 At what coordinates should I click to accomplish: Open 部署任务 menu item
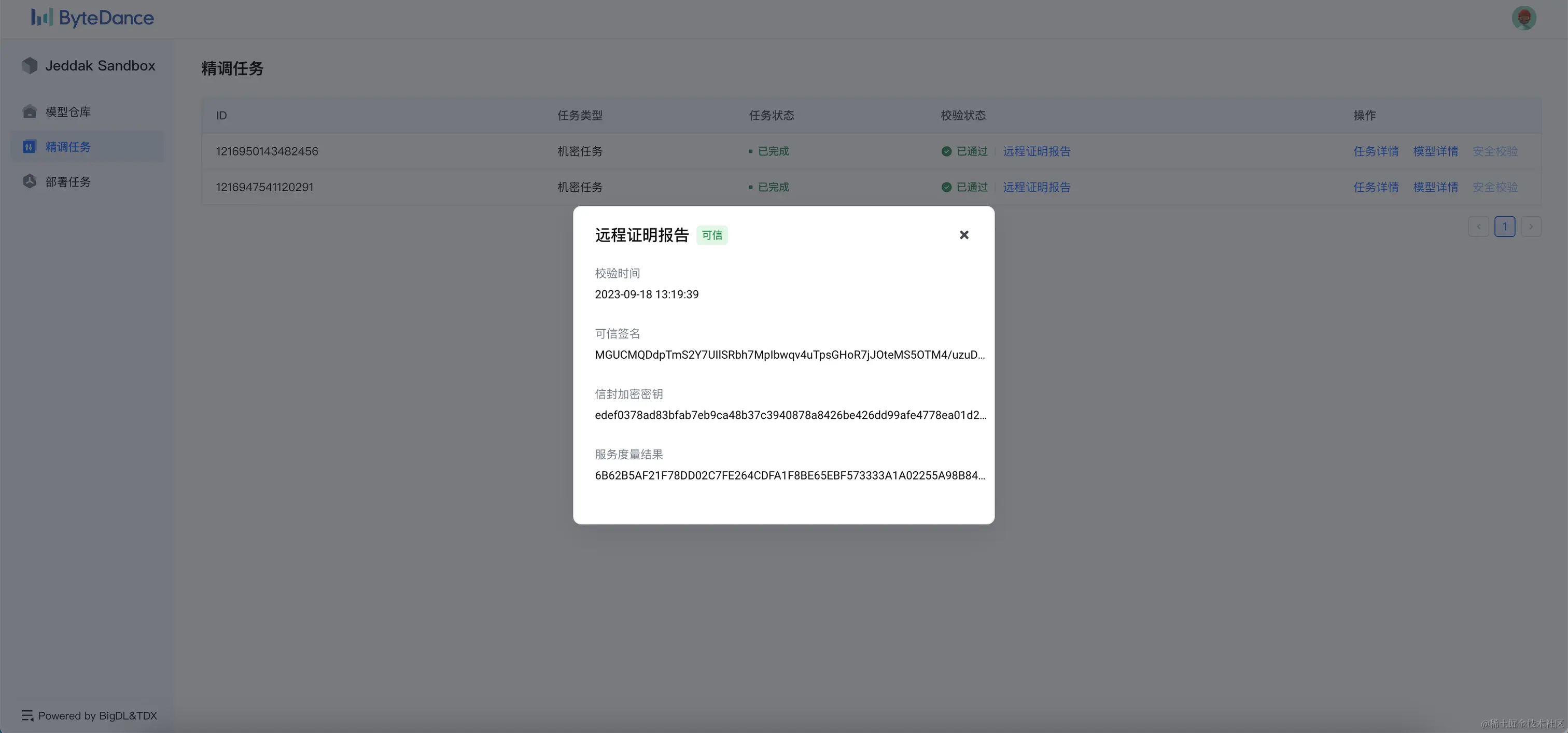coord(68,182)
